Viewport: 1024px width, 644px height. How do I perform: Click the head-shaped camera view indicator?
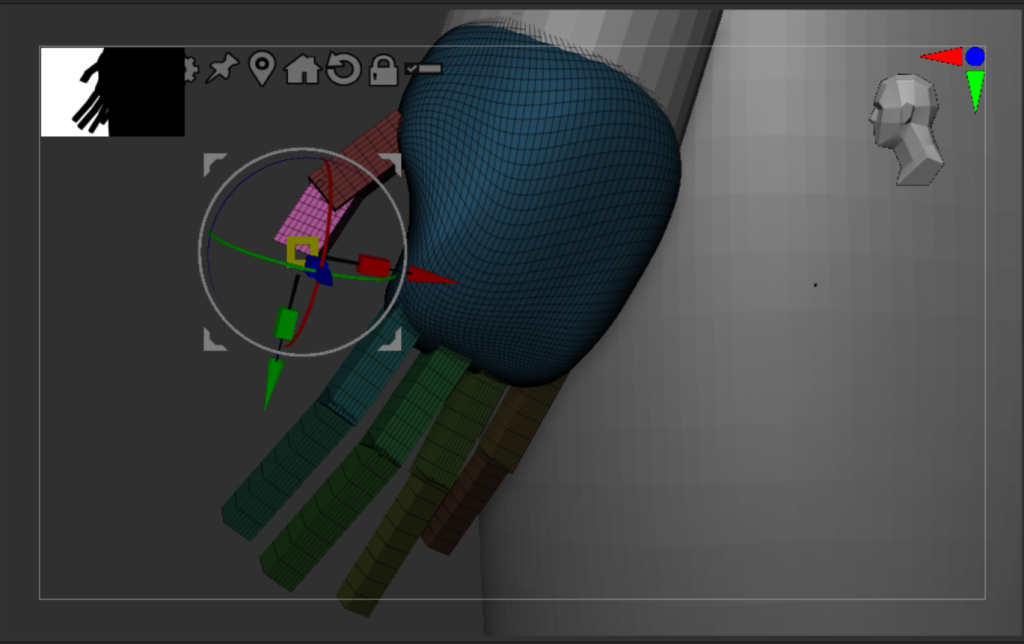click(907, 128)
